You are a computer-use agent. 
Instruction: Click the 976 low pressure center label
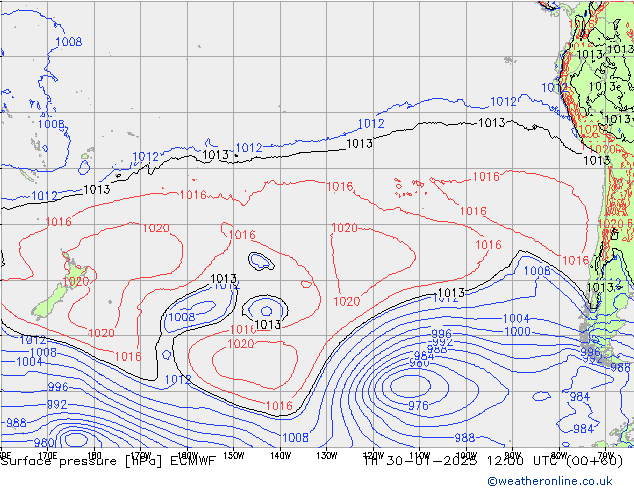[418, 405]
